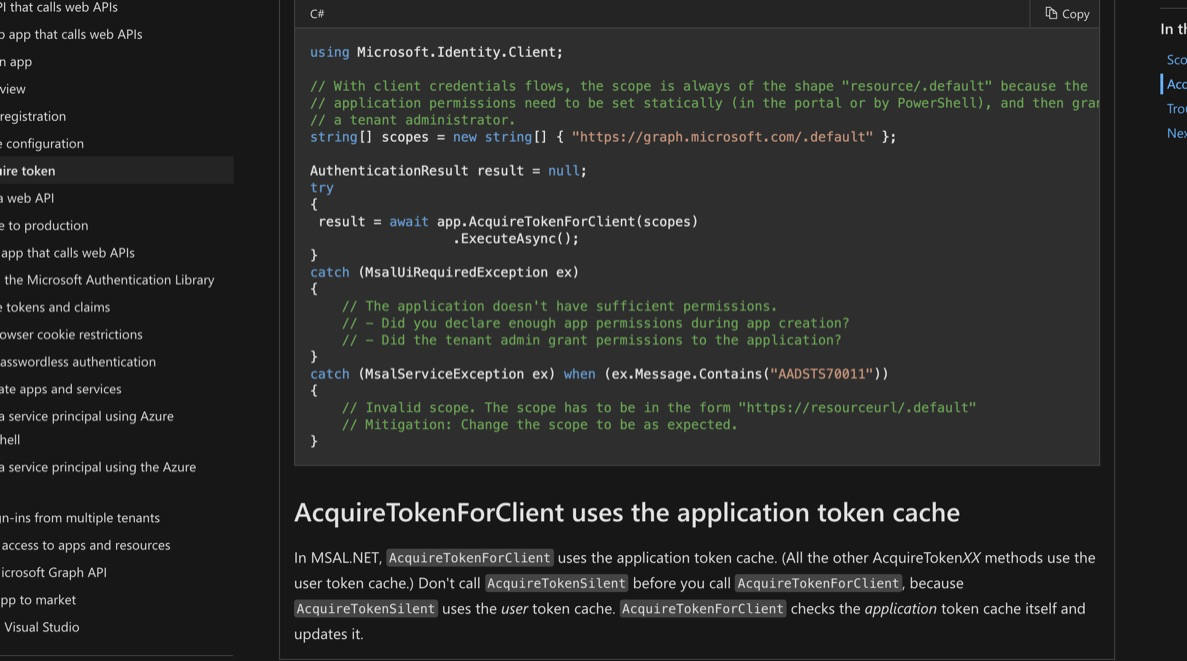Open the "ins from multiple tenants" navigation entry

pos(80,518)
